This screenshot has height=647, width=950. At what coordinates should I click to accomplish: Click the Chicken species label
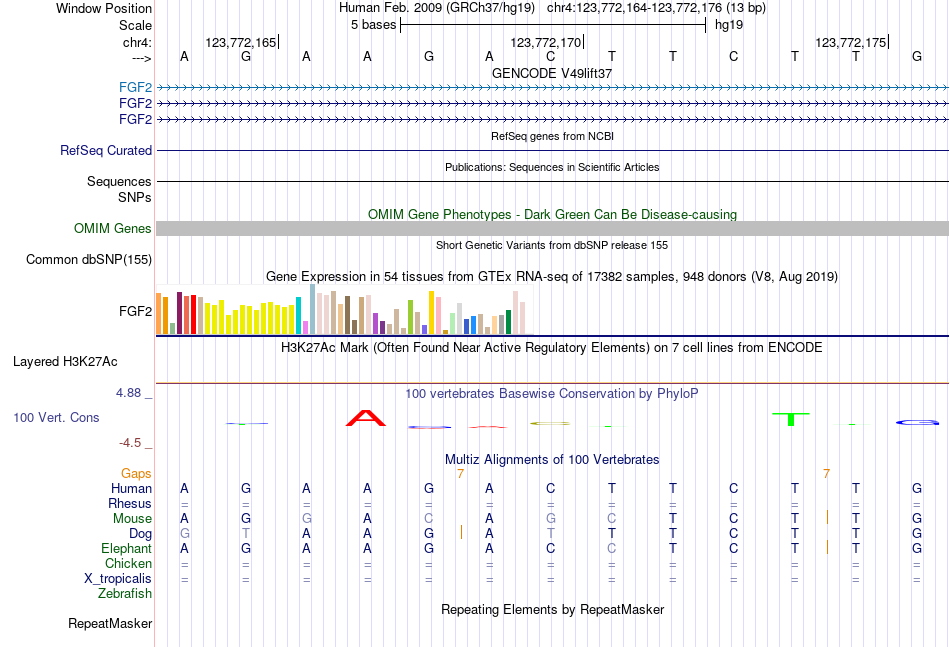pyautogui.click(x=128, y=563)
